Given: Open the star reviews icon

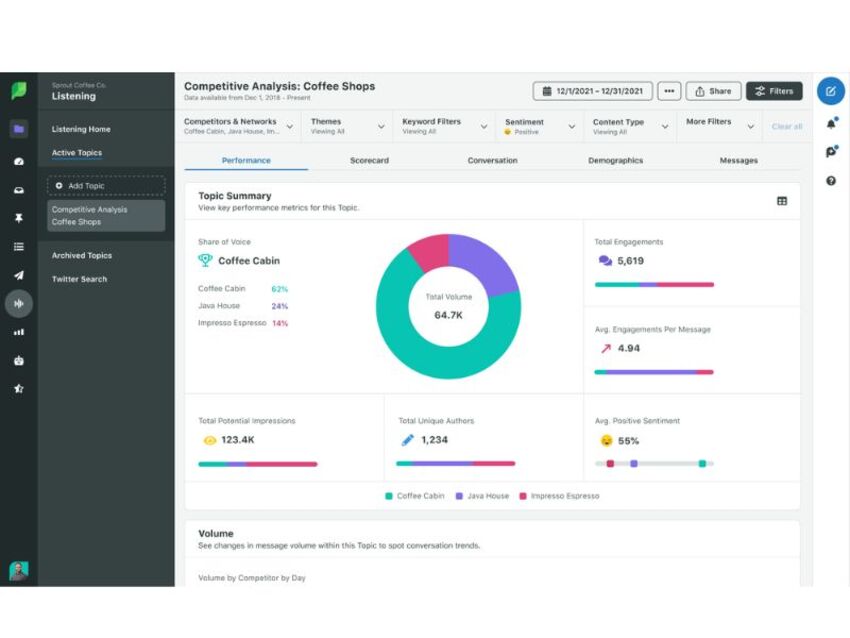Looking at the screenshot, I should click(x=19, y=389).
